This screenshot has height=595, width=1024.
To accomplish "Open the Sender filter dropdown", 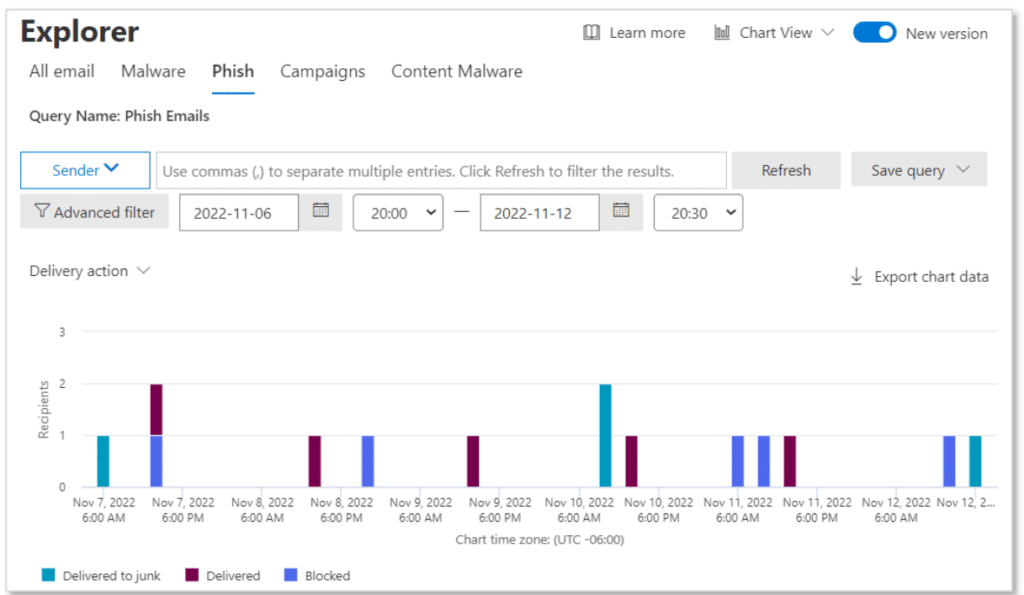I will [x=85, y=170].
